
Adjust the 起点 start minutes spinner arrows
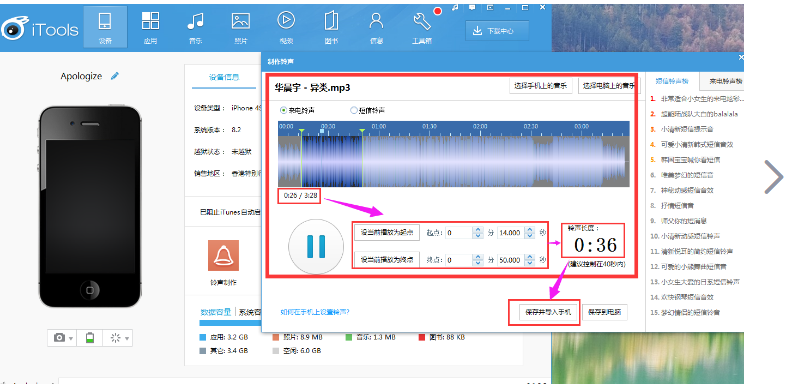click(x=478, y=232)
